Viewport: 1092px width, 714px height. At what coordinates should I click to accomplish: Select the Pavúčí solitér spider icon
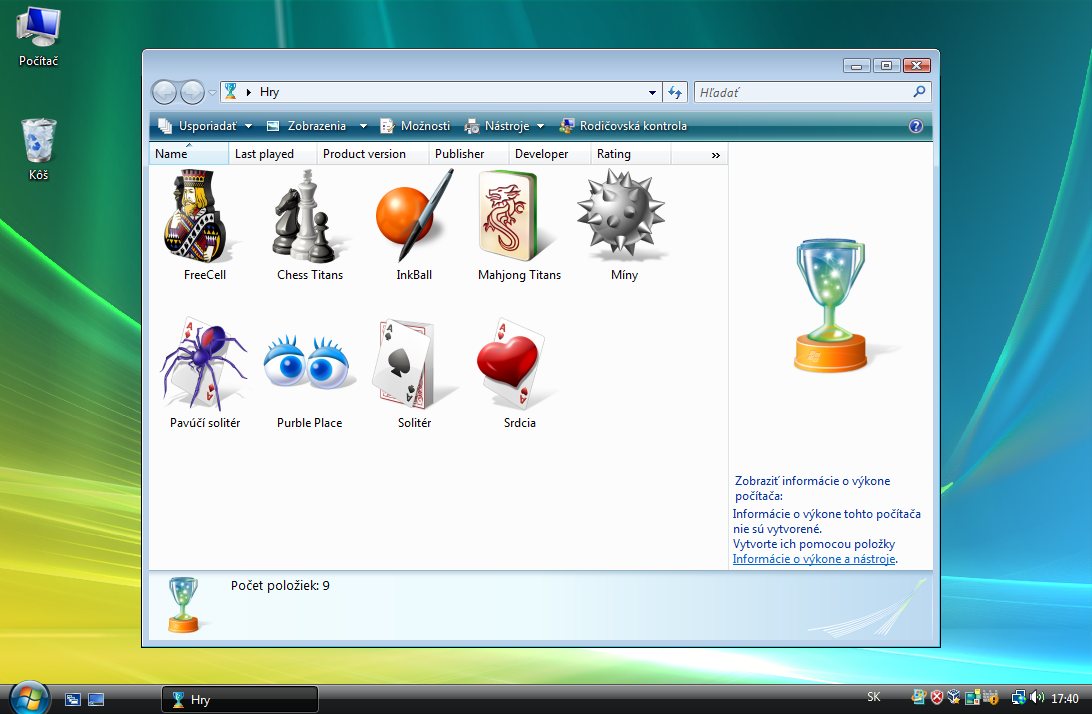(x=204, y=365)
